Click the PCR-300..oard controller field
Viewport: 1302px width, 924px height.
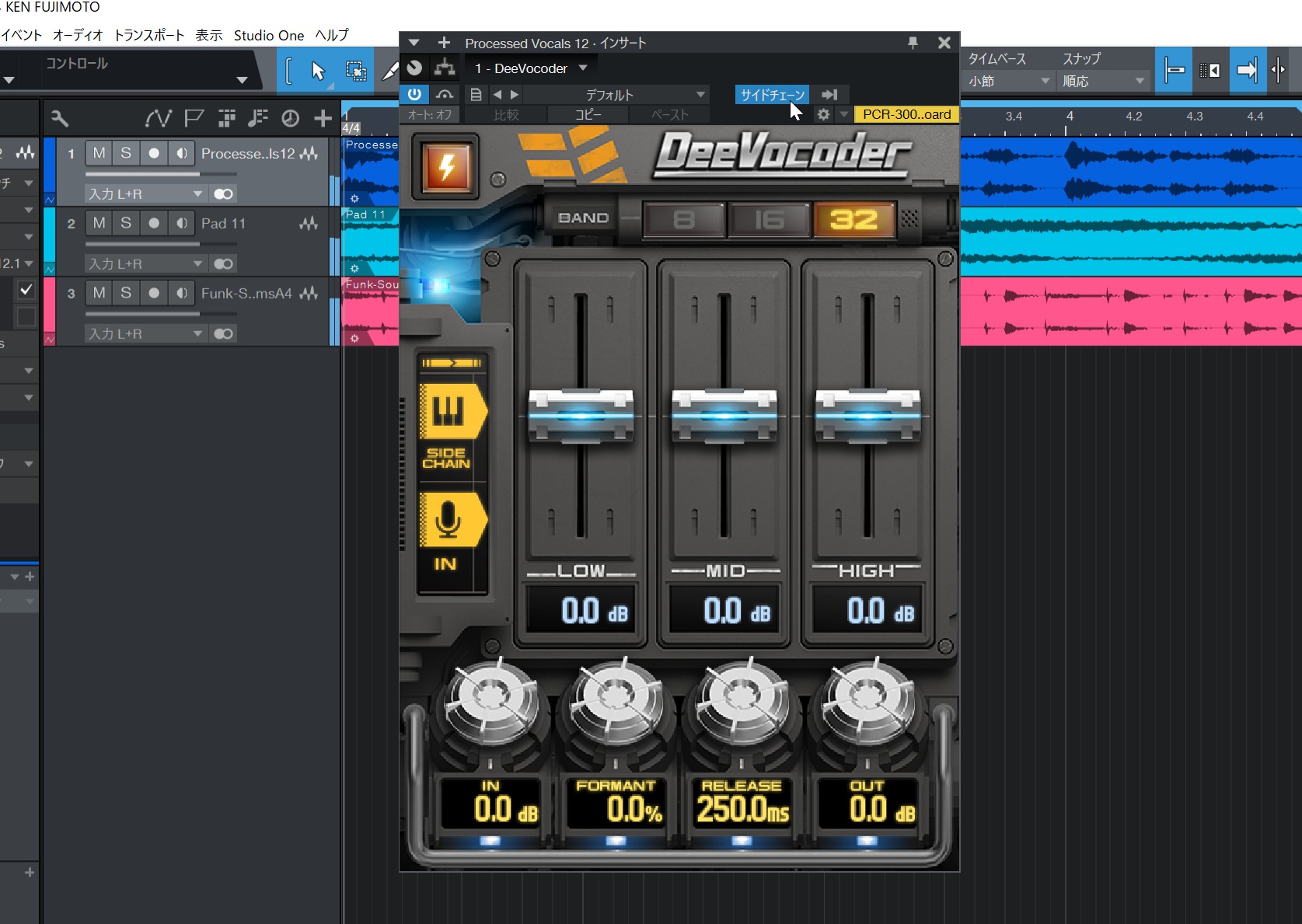pyautogui.click(x=906, y=114)
